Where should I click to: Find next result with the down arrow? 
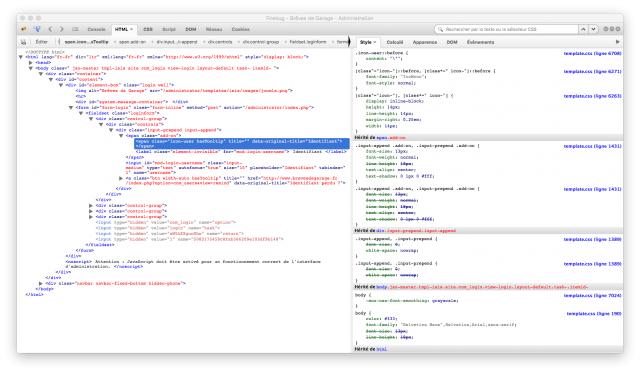pyautogui.click(x=593, y=29)
